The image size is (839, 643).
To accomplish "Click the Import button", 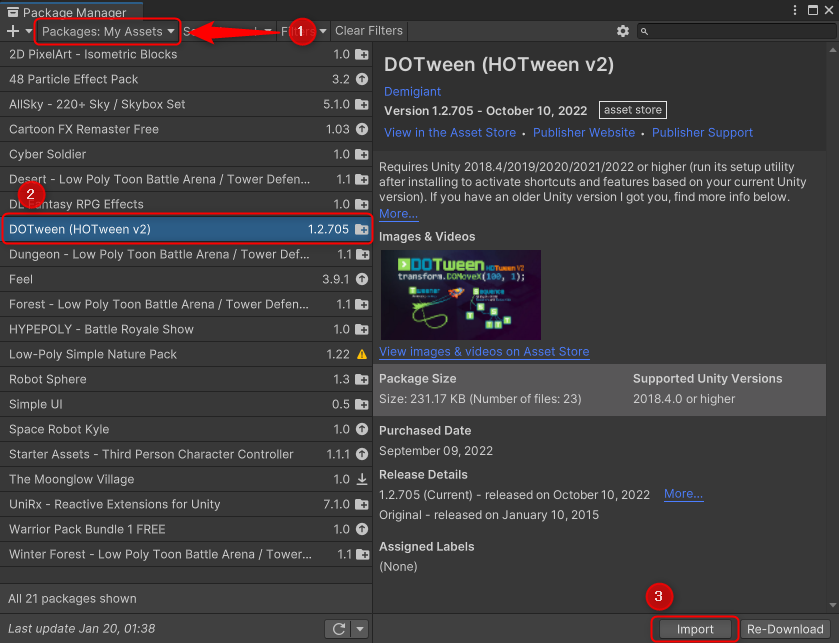I will pyautogui.click(x=695, y=629).
